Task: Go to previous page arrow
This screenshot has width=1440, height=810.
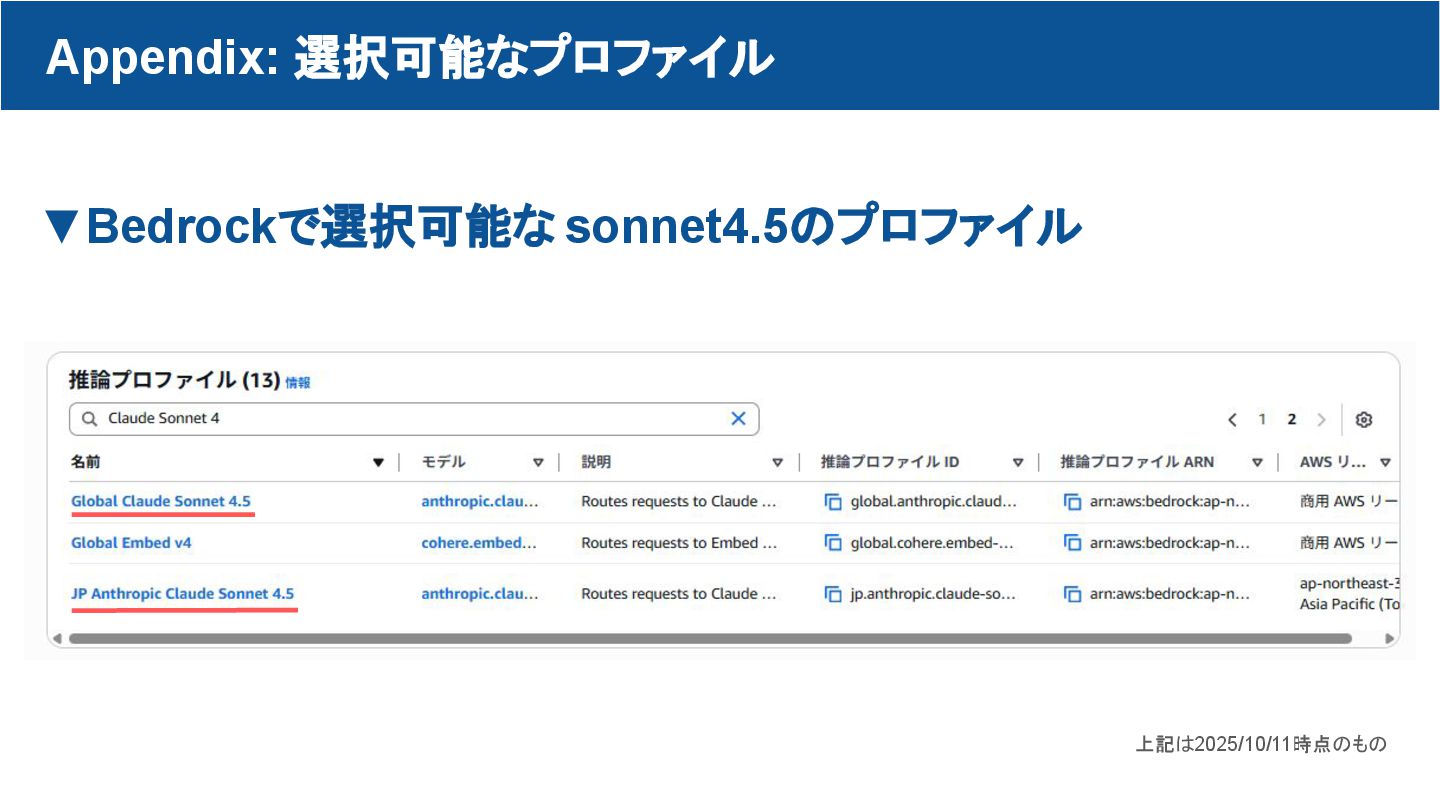Action: click(1233, 420)
